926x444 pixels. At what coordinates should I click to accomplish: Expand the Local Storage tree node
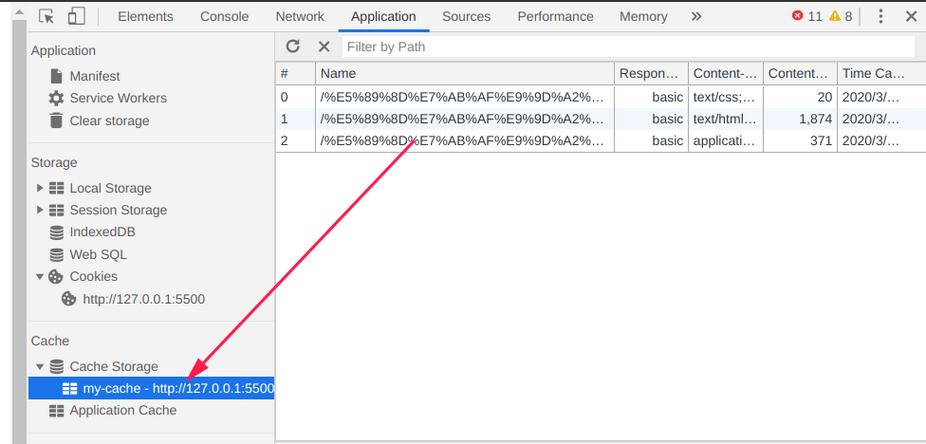40,188
